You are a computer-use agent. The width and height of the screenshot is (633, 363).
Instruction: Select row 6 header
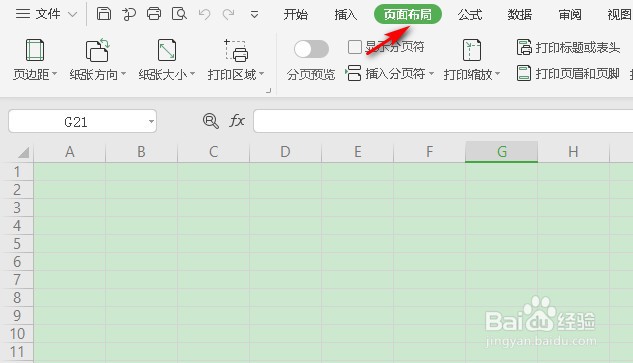(17, 261)
